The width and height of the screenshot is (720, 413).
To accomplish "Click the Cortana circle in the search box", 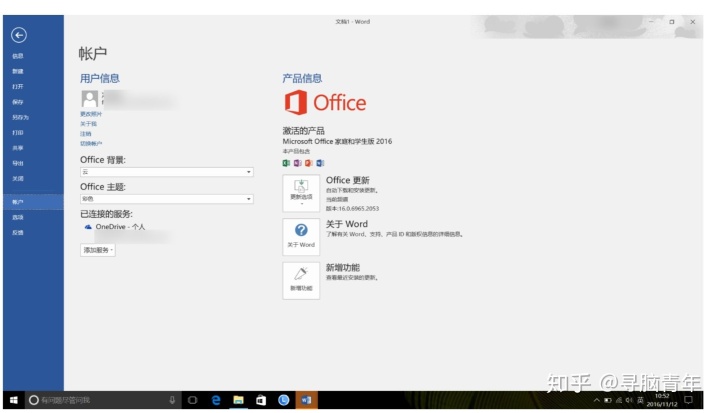I will pos(34,400).
